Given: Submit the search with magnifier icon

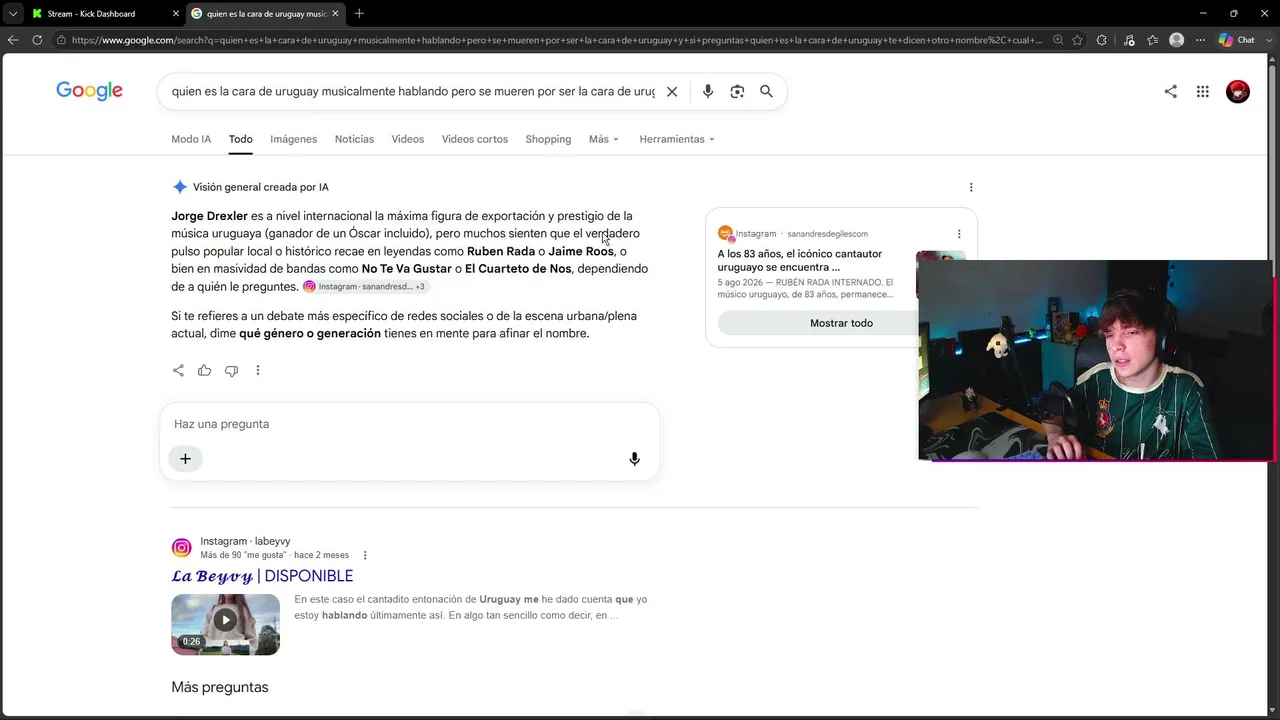Looking at the screenshot, I should tap(766, 91).
